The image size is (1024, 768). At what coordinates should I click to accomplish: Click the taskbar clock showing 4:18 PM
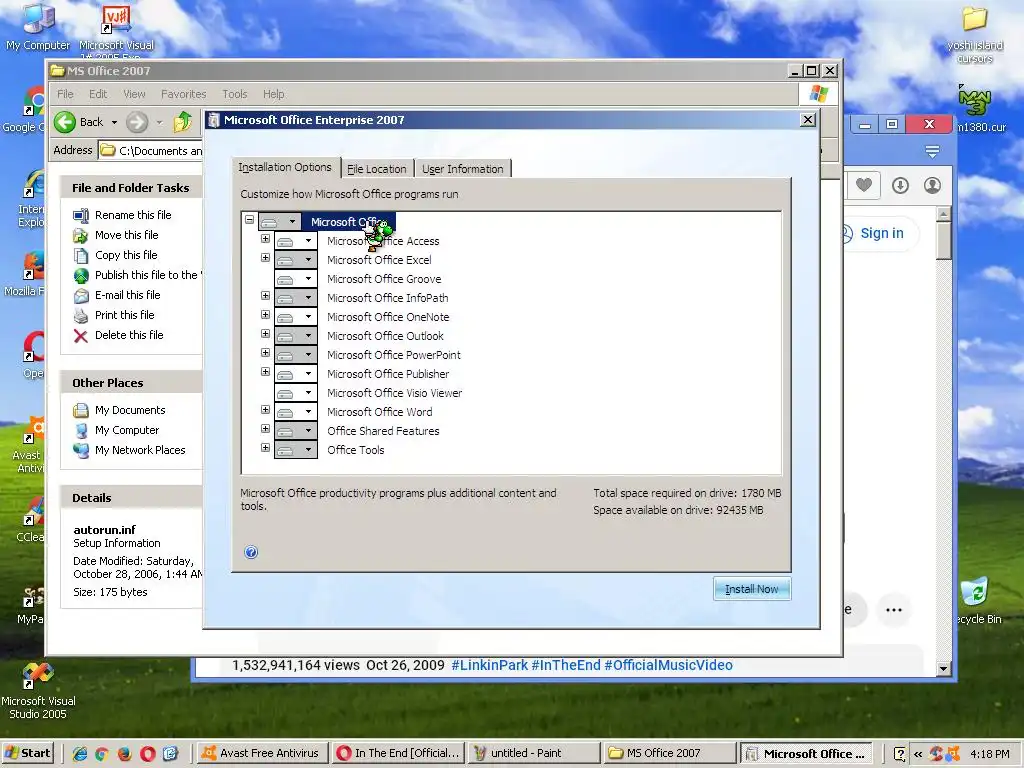click(x=990, y=754)
